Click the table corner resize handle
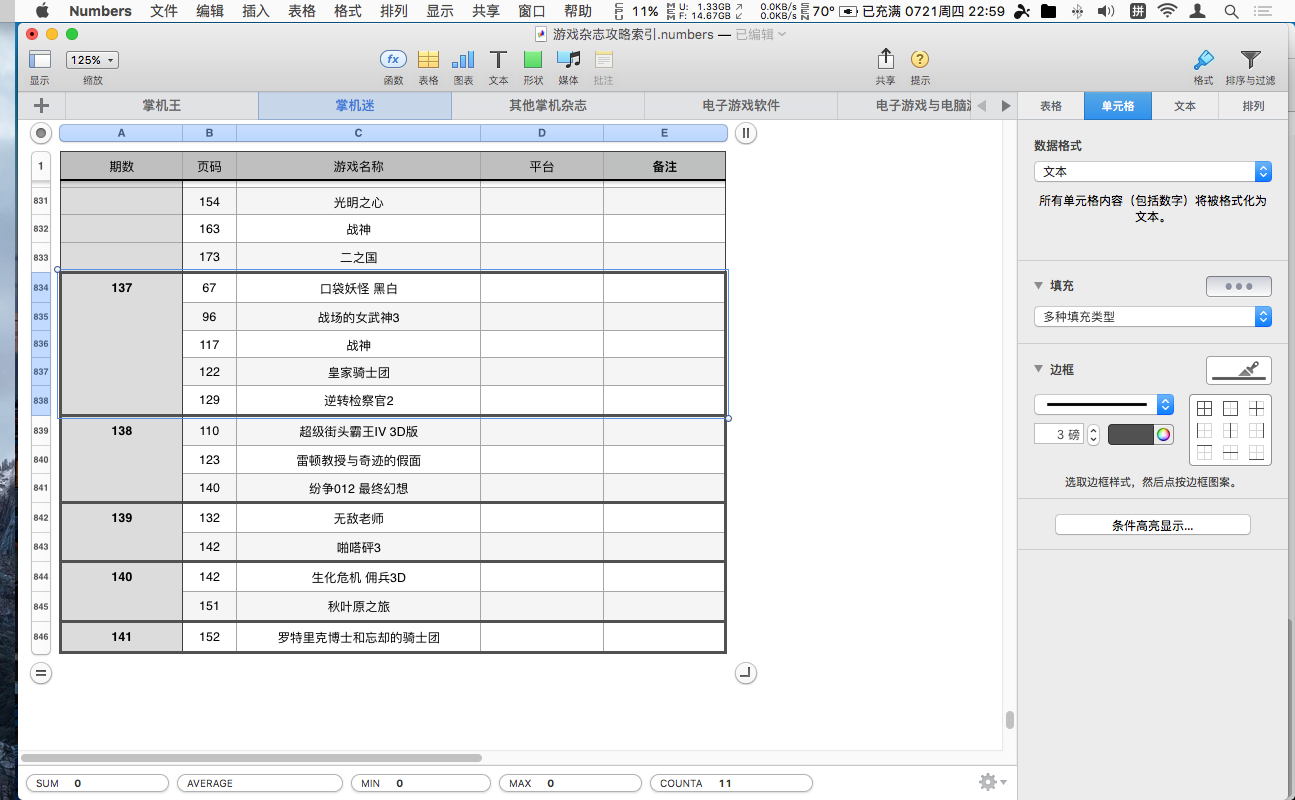This screenshot has height=800, width=1295. point(745,673)
